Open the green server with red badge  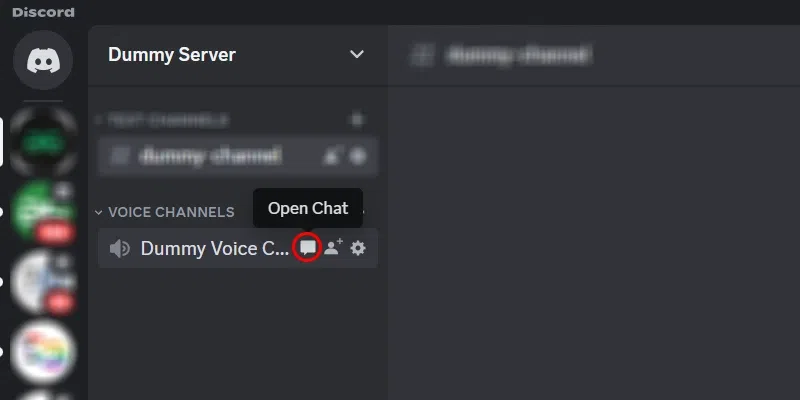click(43, 211)
